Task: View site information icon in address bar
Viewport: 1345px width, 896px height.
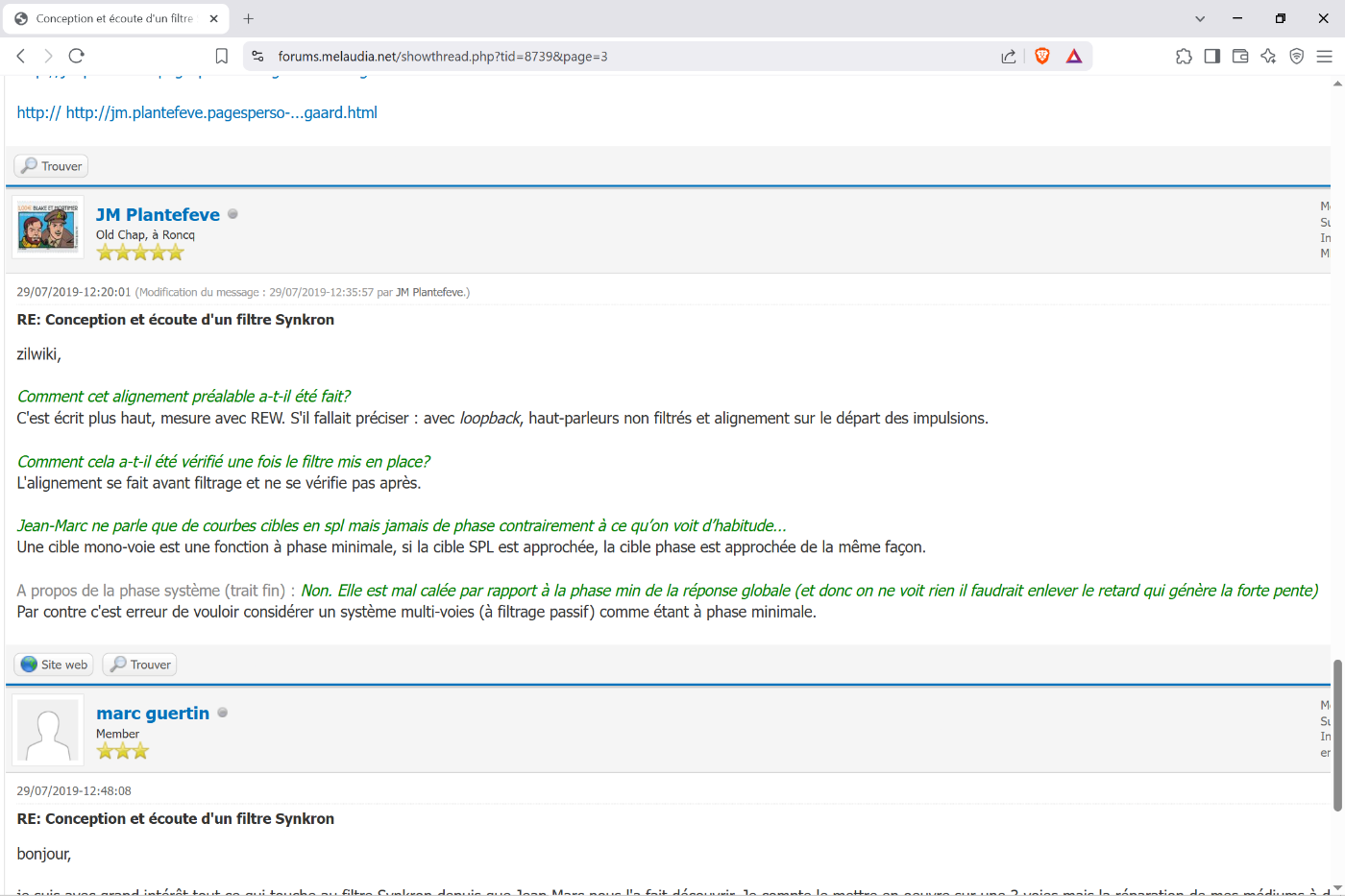Action: [x=257, y=57]
